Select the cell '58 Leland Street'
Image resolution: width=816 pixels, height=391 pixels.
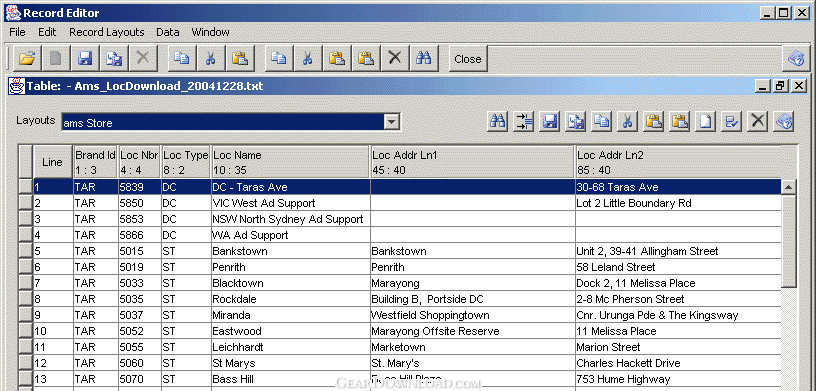pos(678,267)
